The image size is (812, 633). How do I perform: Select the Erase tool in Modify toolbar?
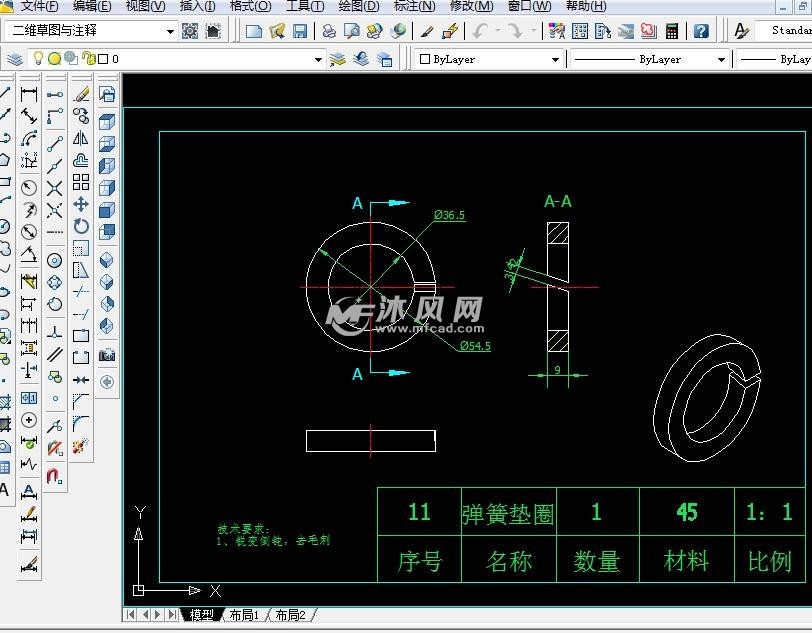tap(81, 95)
